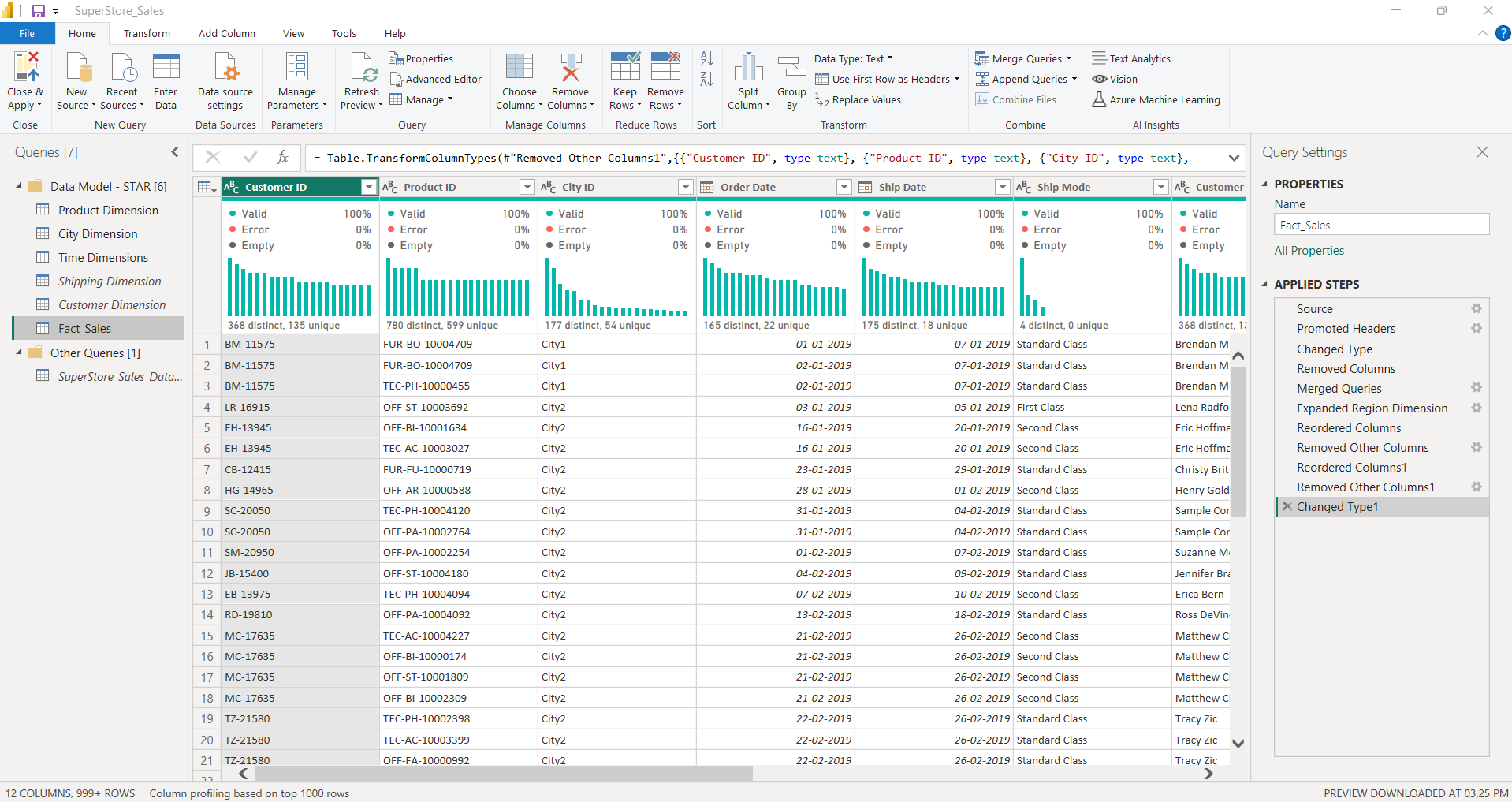Click the Enter Data icon
Viewport: 1512px width, 802px height.
coord(166,67)
